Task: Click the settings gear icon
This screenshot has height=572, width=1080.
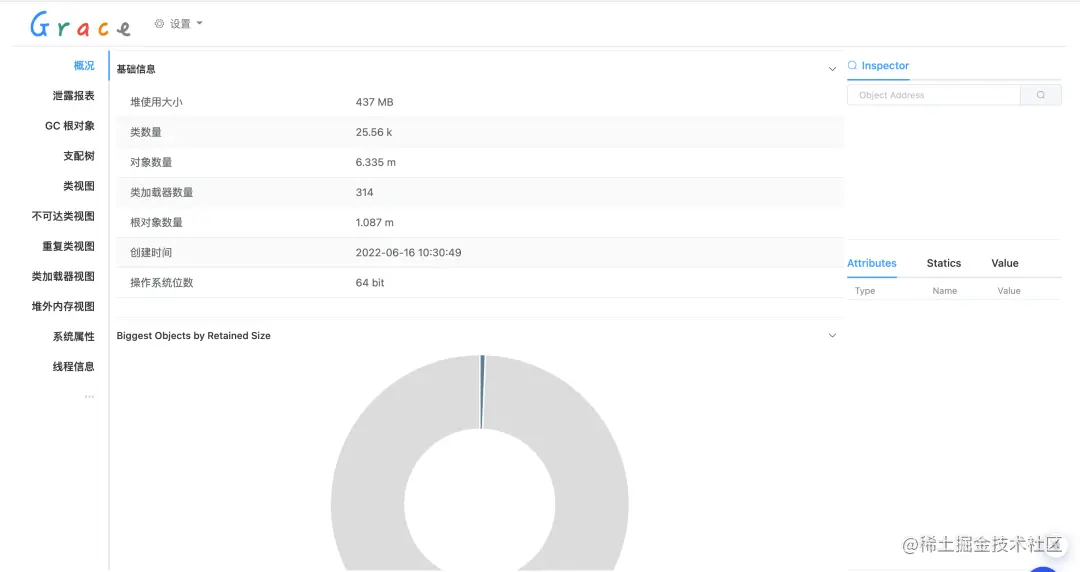Action: pyautogui.click(x=159, y=23)
